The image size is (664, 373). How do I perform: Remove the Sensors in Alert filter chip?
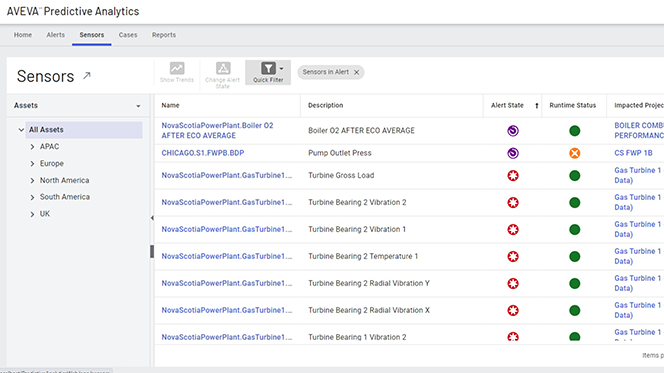pos(357,72)
